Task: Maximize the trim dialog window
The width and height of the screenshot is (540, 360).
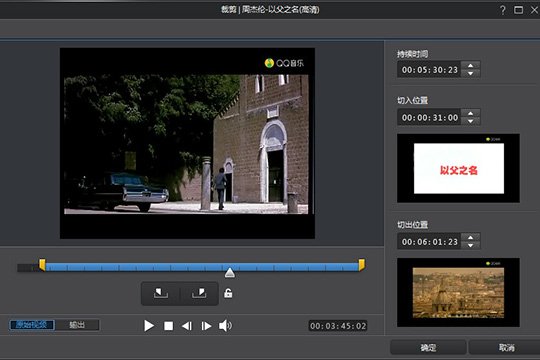Action: [518, 10]
